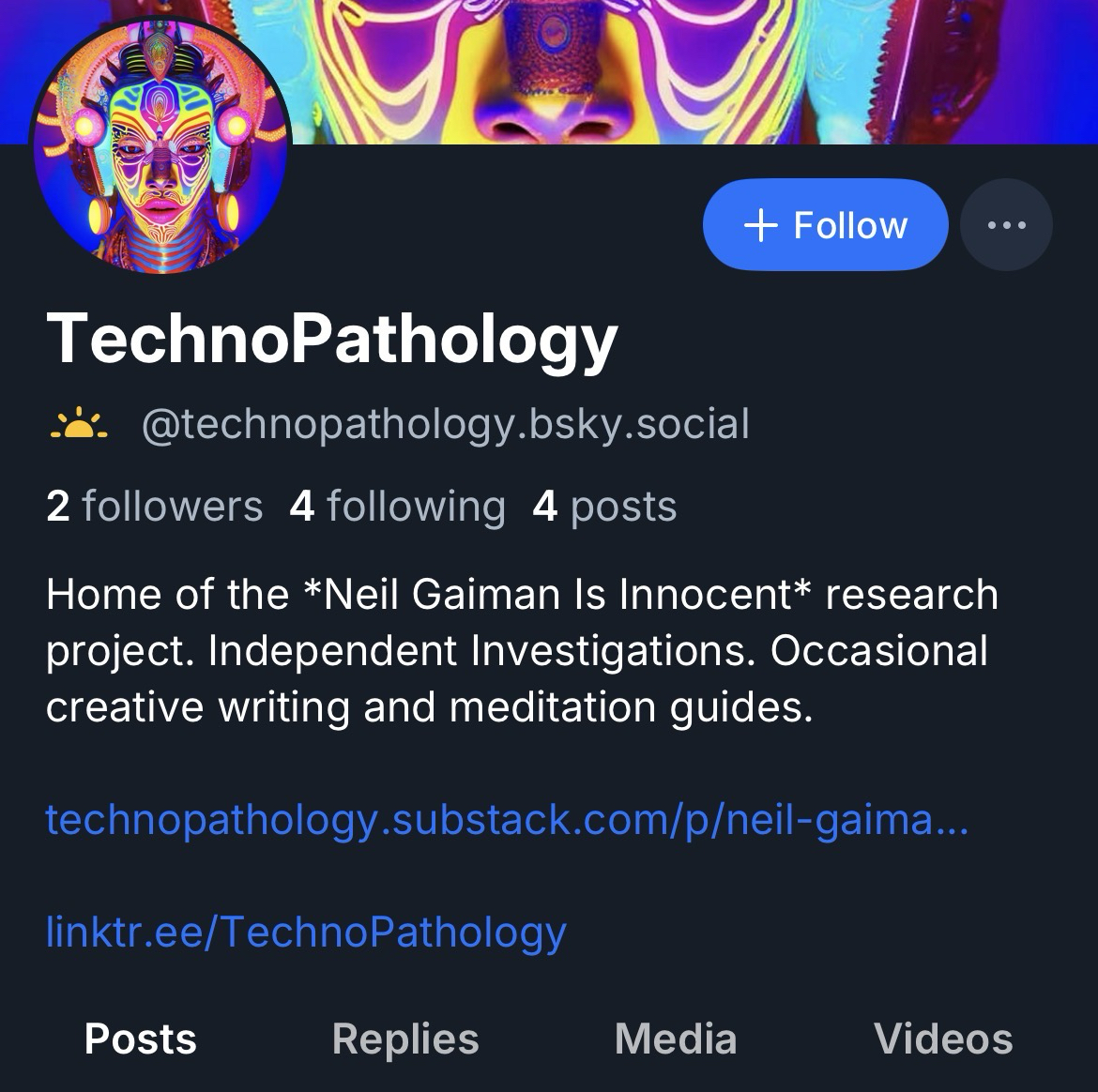This screenshot has height=1092, width=1098.
Task: Show the Videos tab
Action: click(943, 1039)
